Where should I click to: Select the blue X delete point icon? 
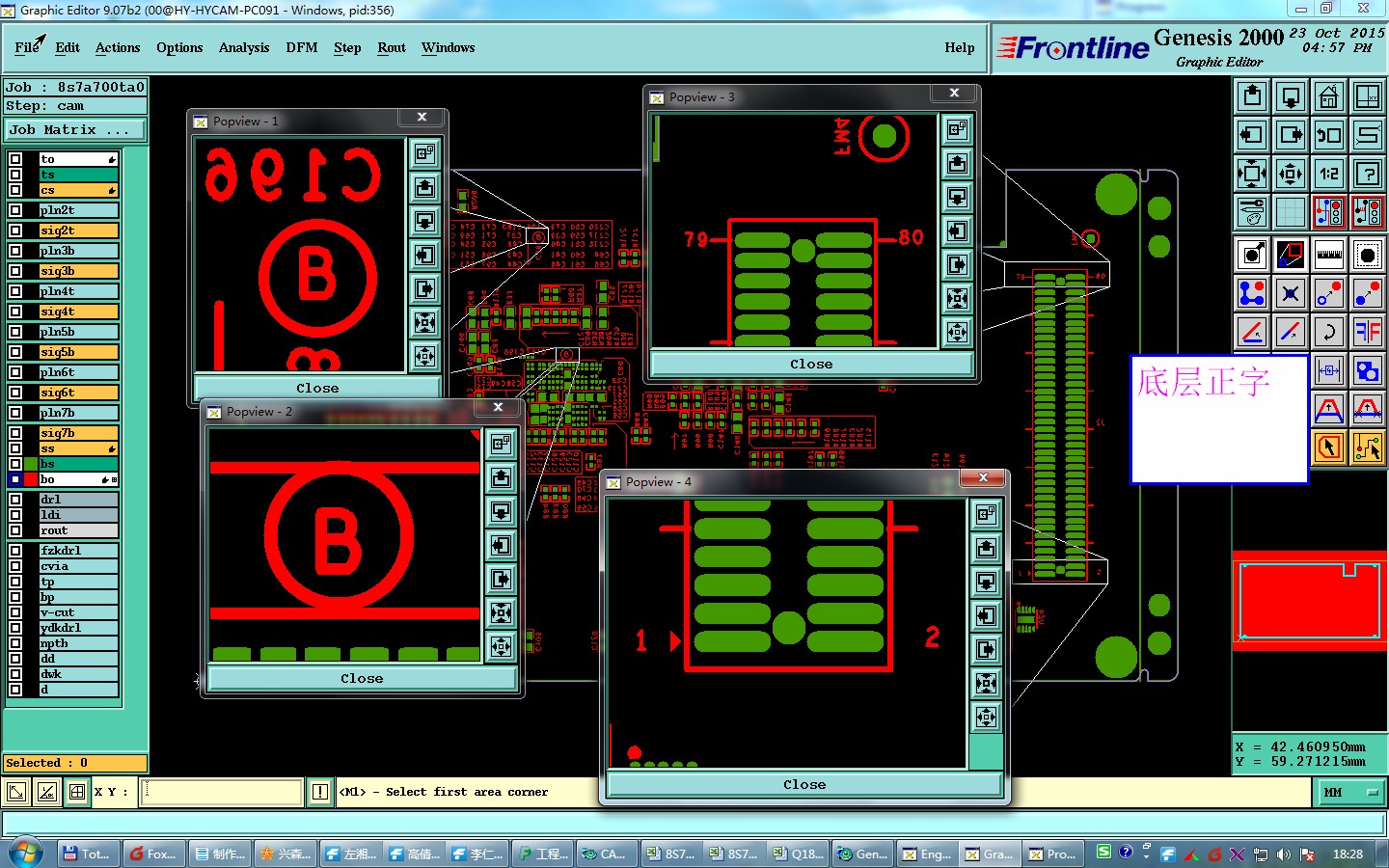tap(1291, 293)
